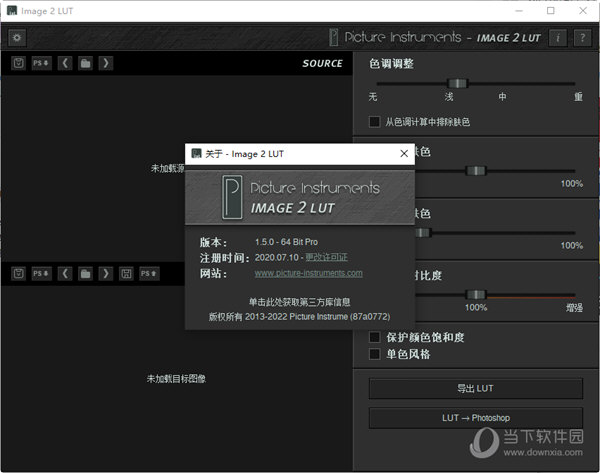Minimize the Image 2 LUT window
Screen dimensions: 600x473
519,11
